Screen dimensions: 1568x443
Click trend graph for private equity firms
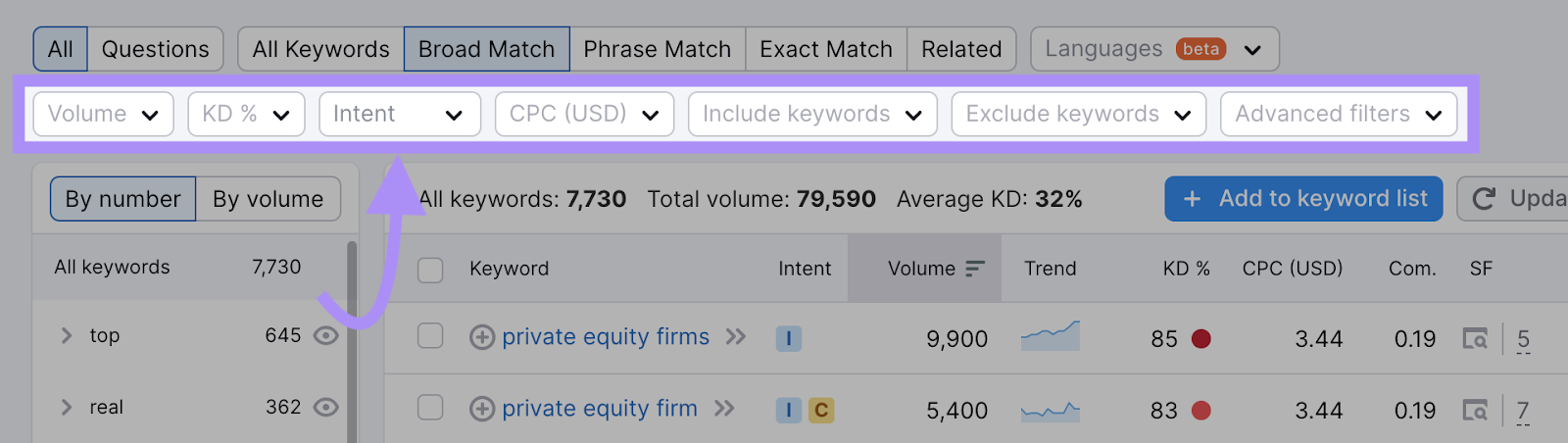tap(1050, 336)
